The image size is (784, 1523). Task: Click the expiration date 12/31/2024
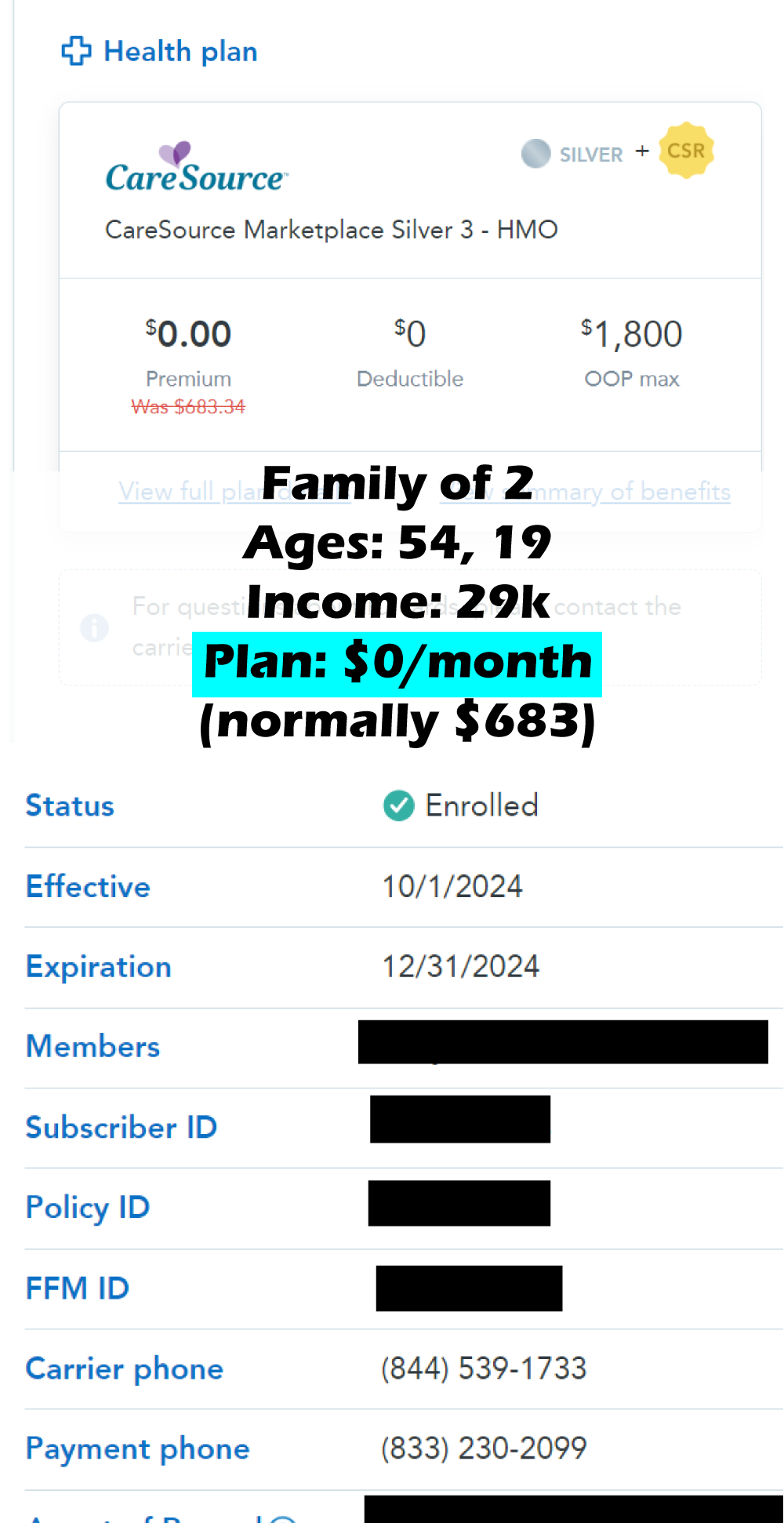coord(460,967)
